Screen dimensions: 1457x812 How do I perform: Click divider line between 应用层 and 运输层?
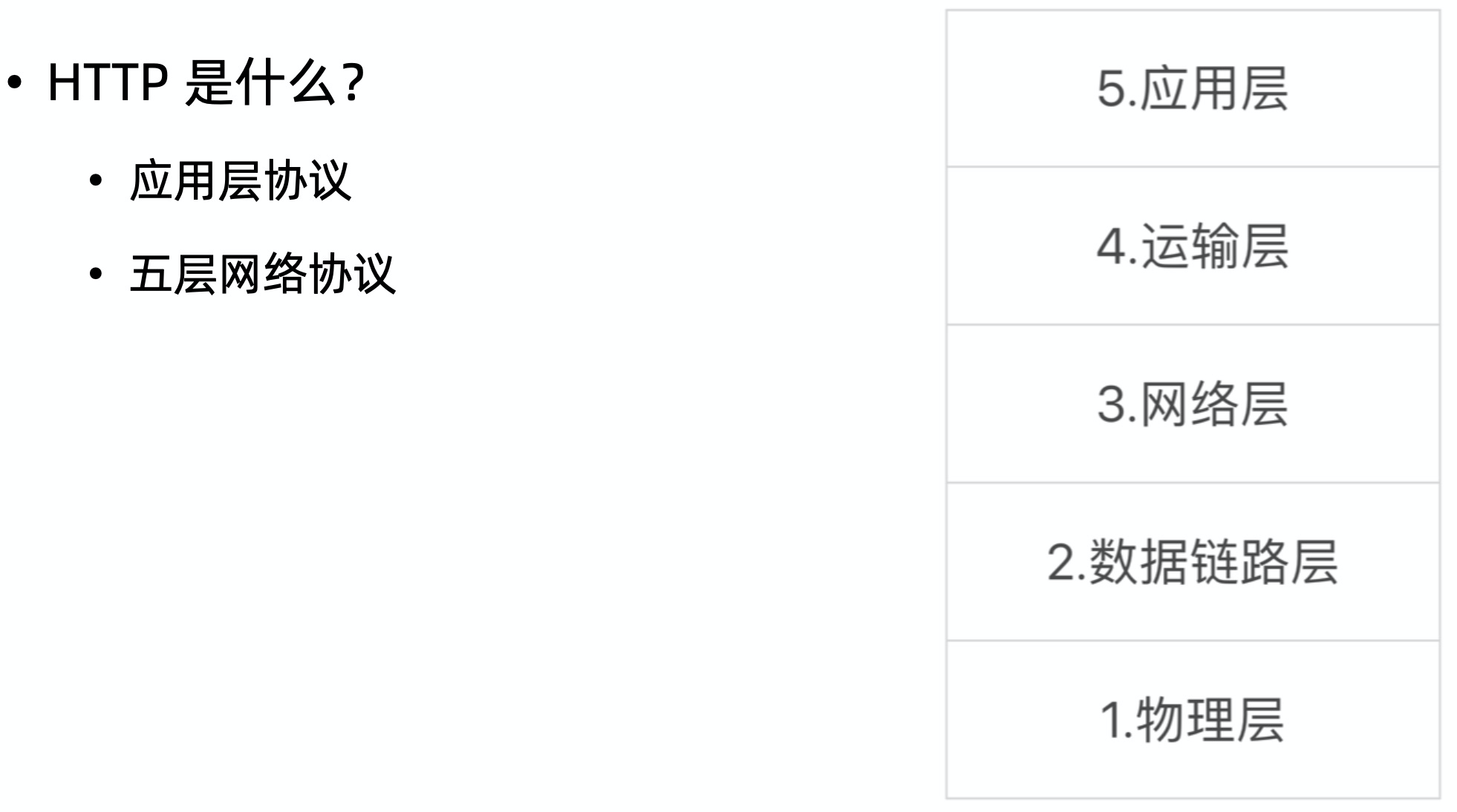1193,167
